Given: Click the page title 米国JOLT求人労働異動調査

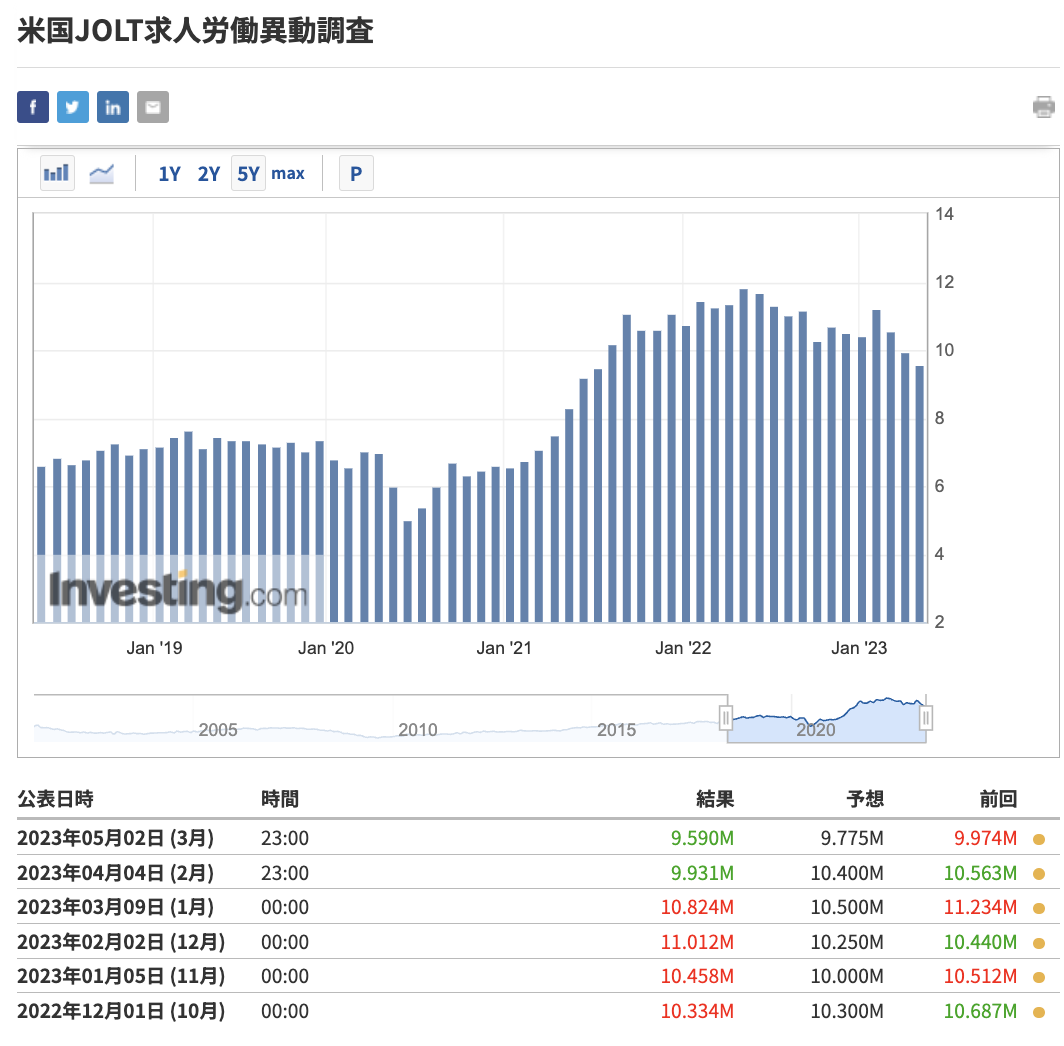Looking at the screenshot, I should [x=195, y=31].
